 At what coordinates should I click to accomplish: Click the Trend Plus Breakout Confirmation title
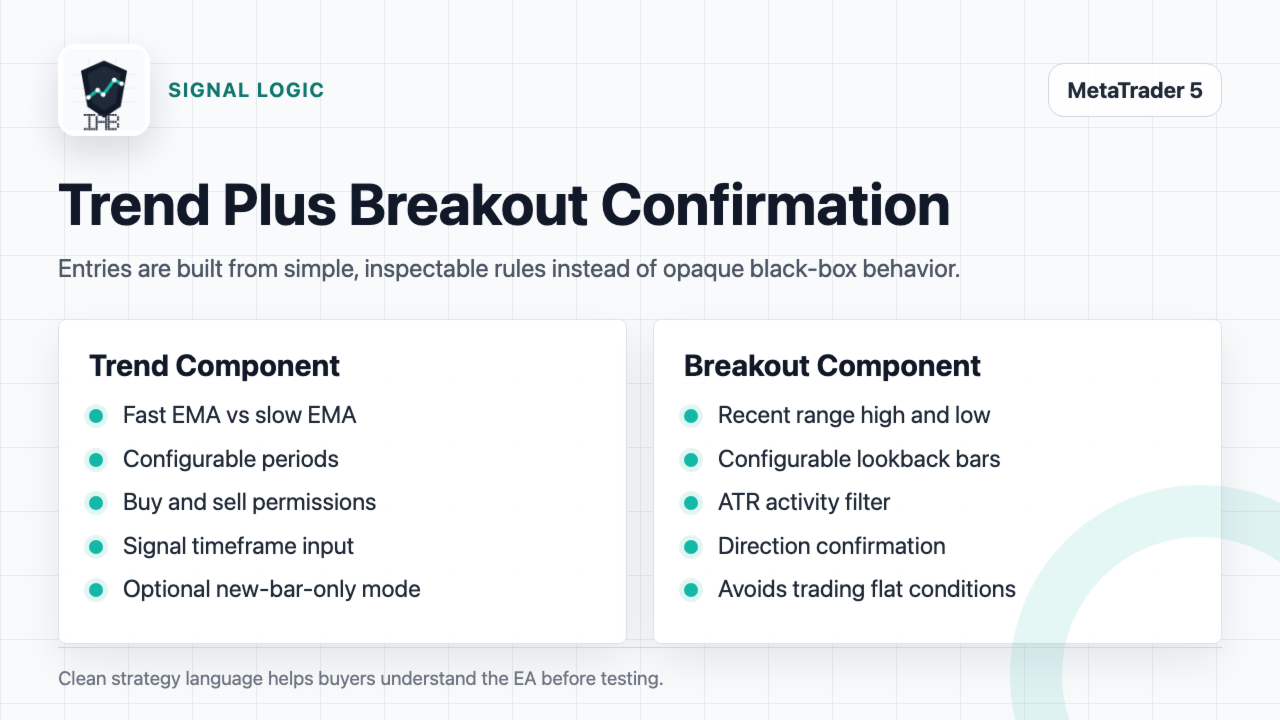point(504,206)
